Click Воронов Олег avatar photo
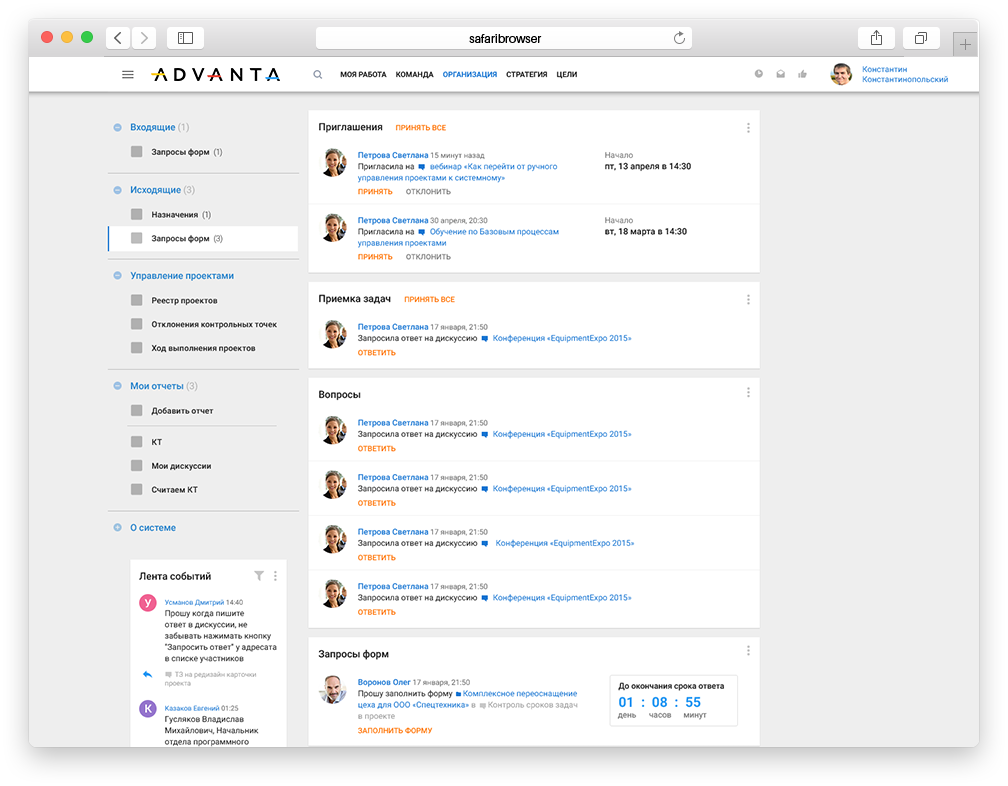The width and height of the screenshot is (1008, 786). (x=333, y=690)
